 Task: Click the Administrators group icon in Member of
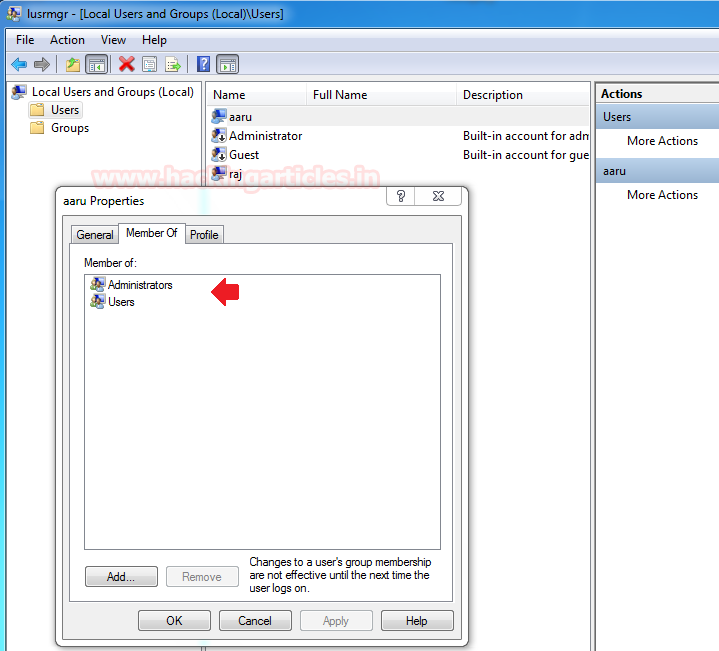tap(98, 284)
